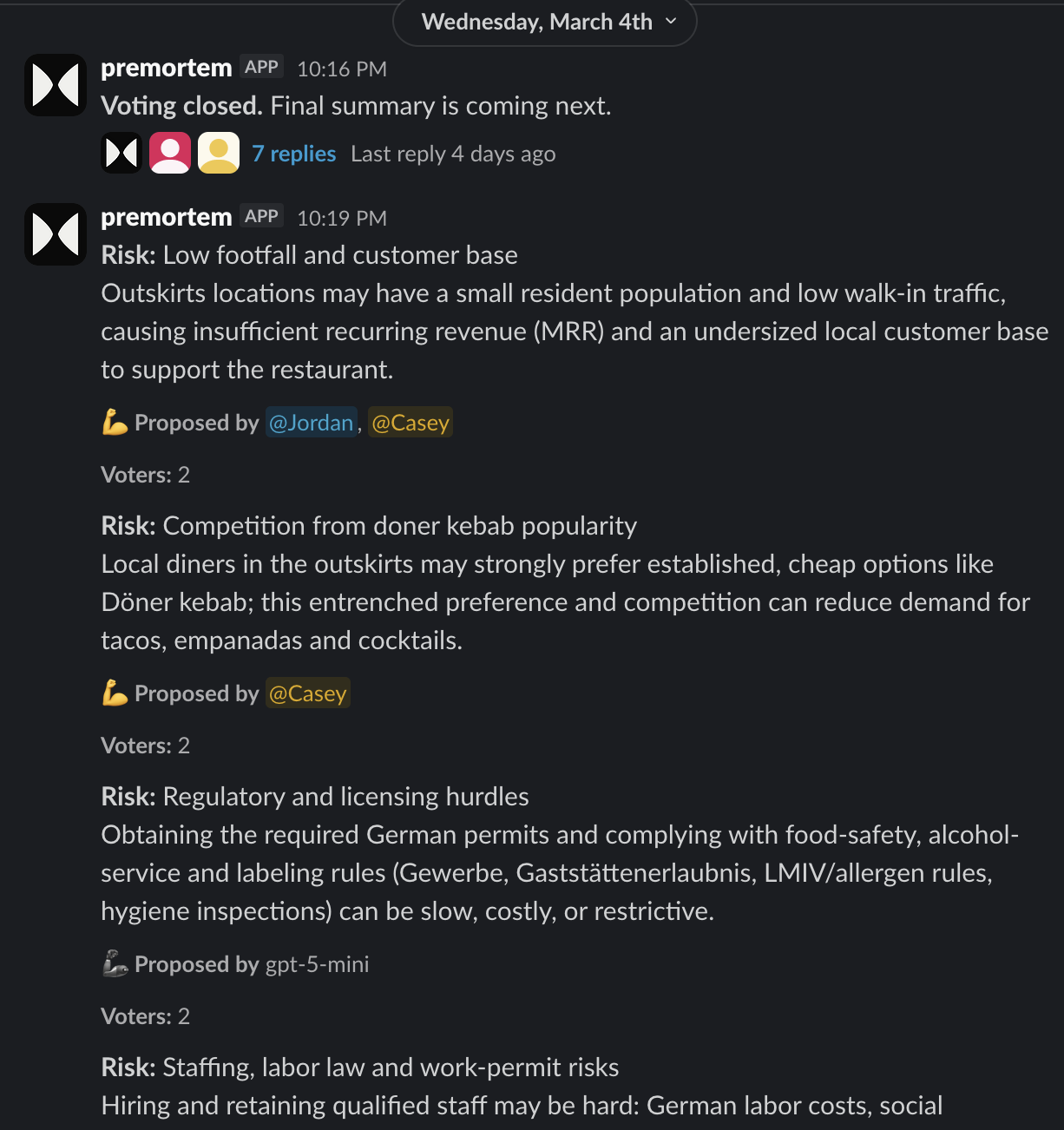Click the APP badge next to premortem

pyautogui.click(x=261, y=66)
